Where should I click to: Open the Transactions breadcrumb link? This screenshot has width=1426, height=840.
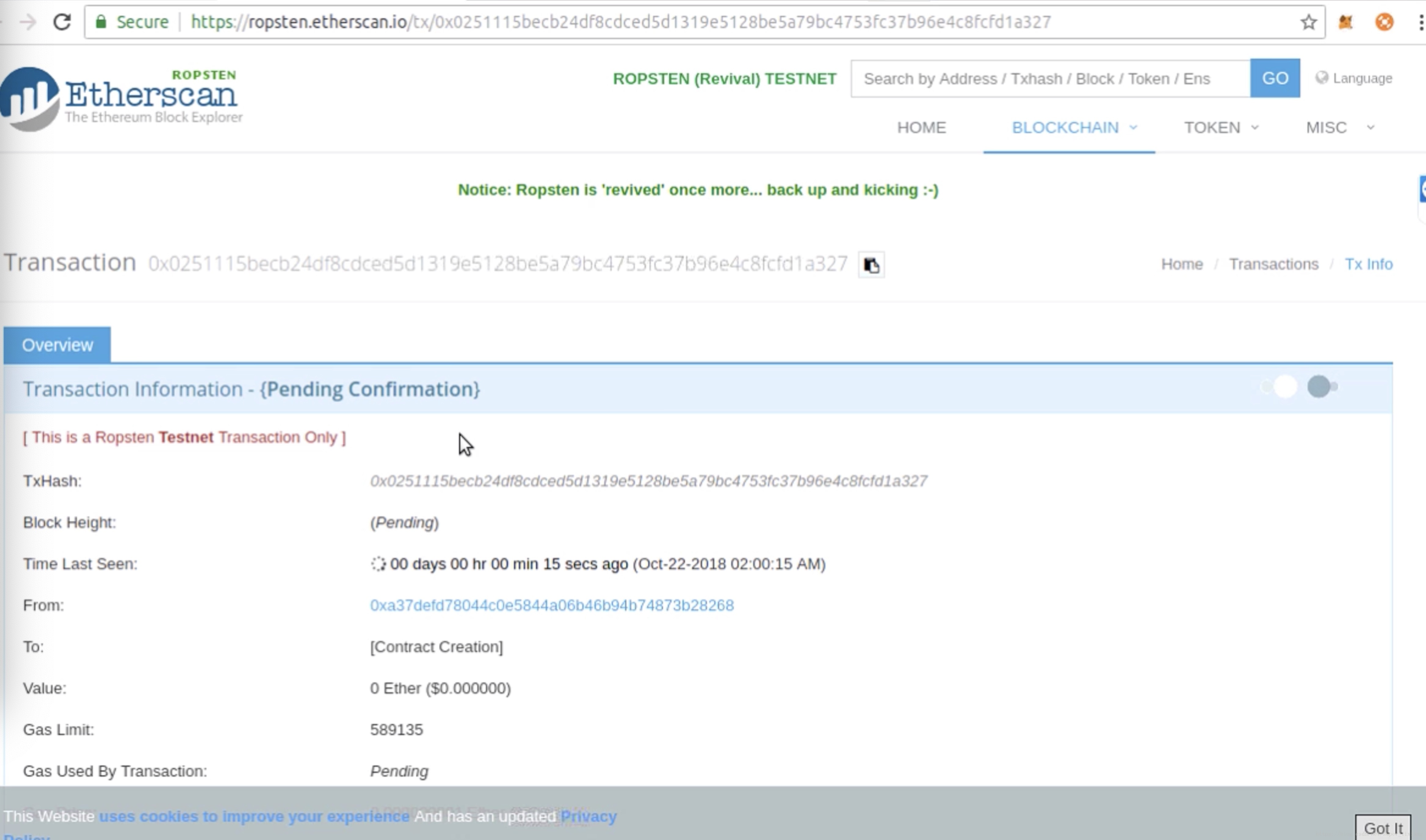pos(1274,264)
